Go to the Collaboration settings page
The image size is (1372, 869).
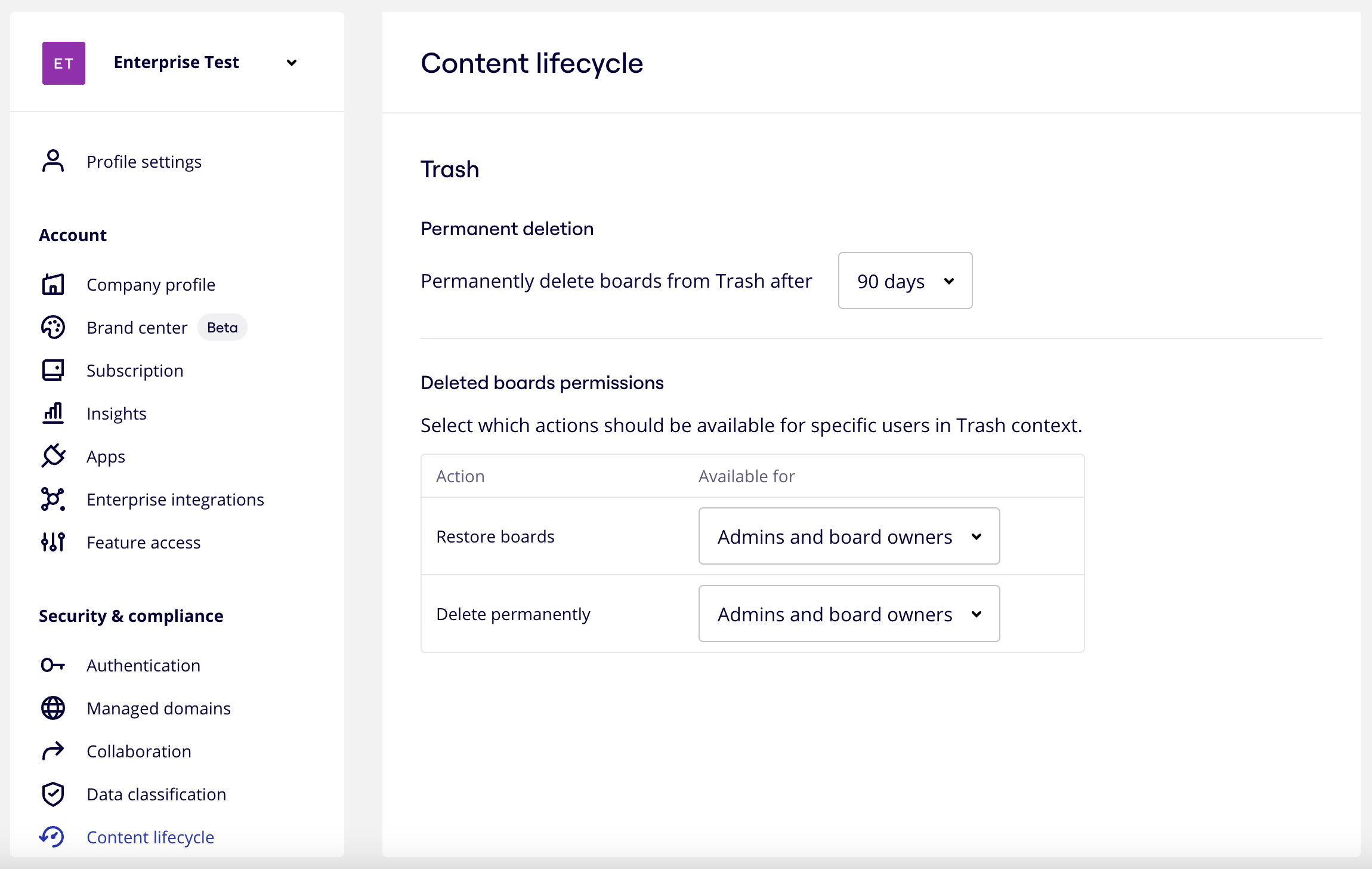(139, 751)
